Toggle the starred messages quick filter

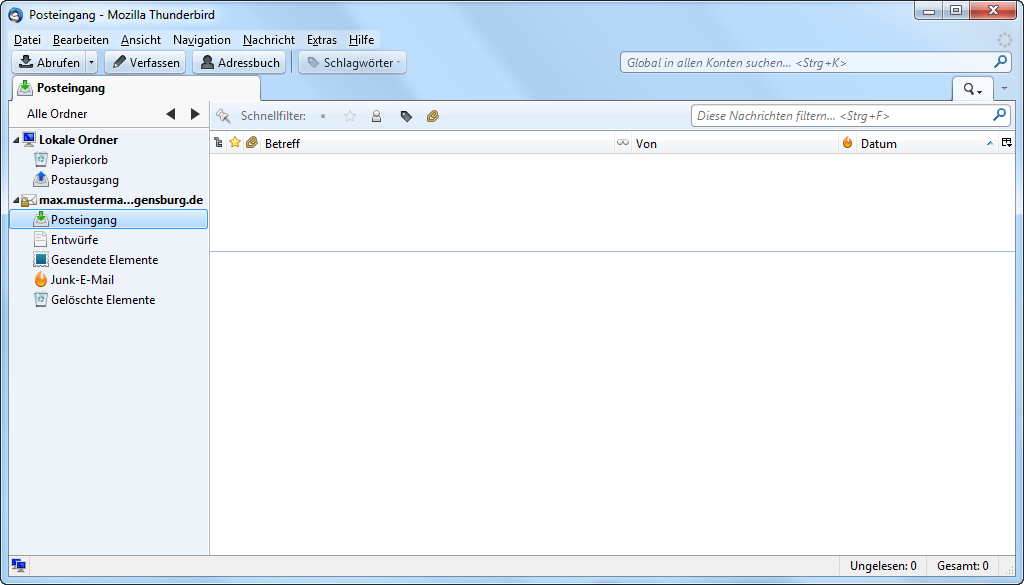pos(350,116)
